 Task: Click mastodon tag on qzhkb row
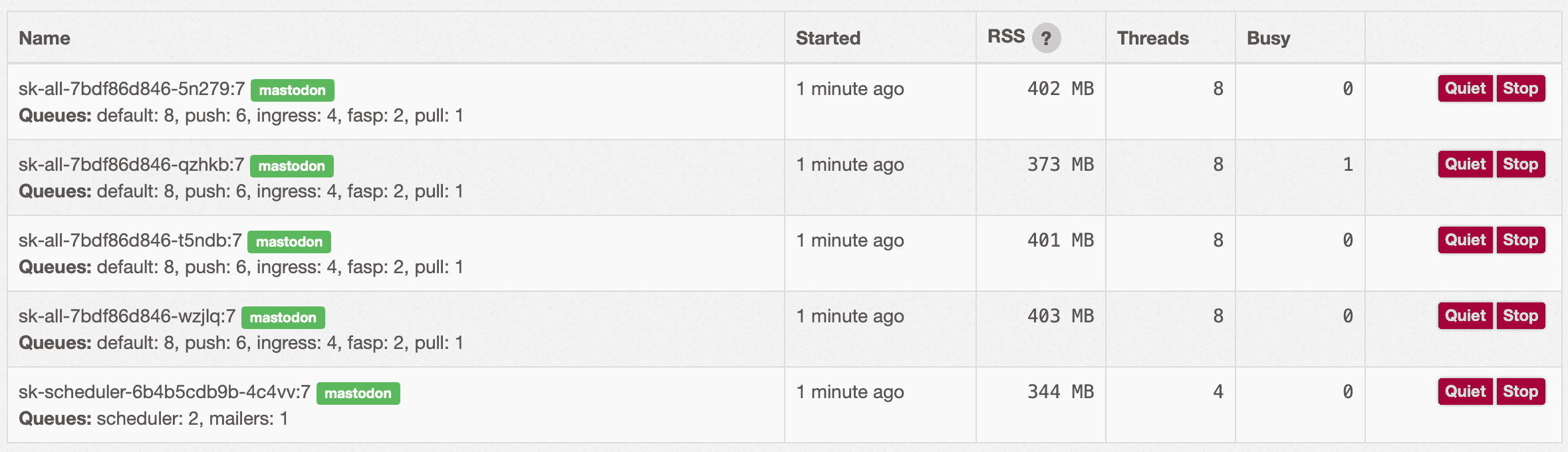click(x=291, y=166)
